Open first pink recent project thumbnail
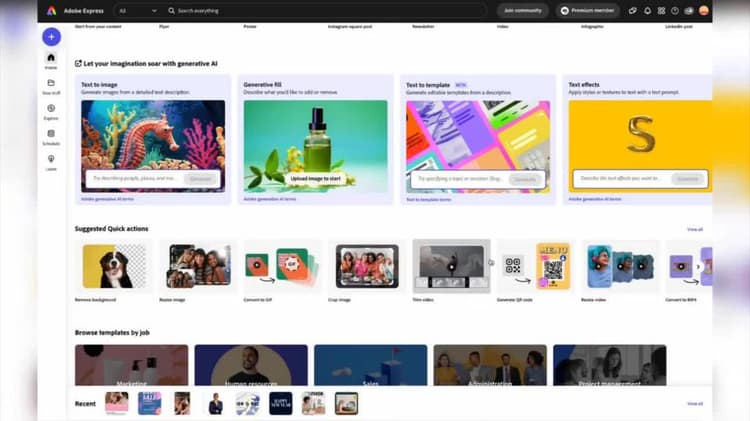Image resolution: width=750 pixels, height=421 pixels. click(x=117, y=403)
